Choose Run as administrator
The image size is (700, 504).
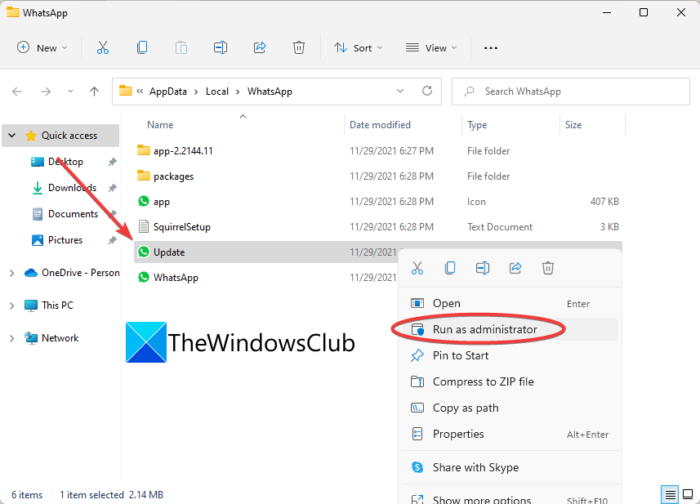[x=509, y=329]
